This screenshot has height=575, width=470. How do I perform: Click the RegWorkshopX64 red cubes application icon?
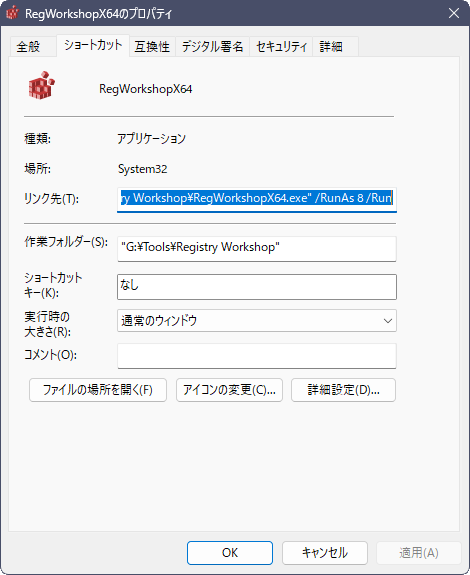42,85
